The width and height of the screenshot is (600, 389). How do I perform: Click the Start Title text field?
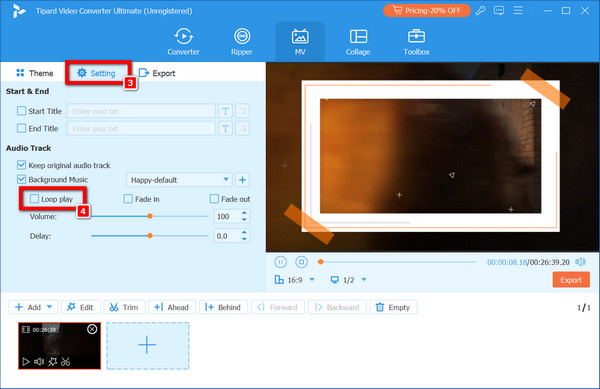pyautogui.click(x=141, y=111)
